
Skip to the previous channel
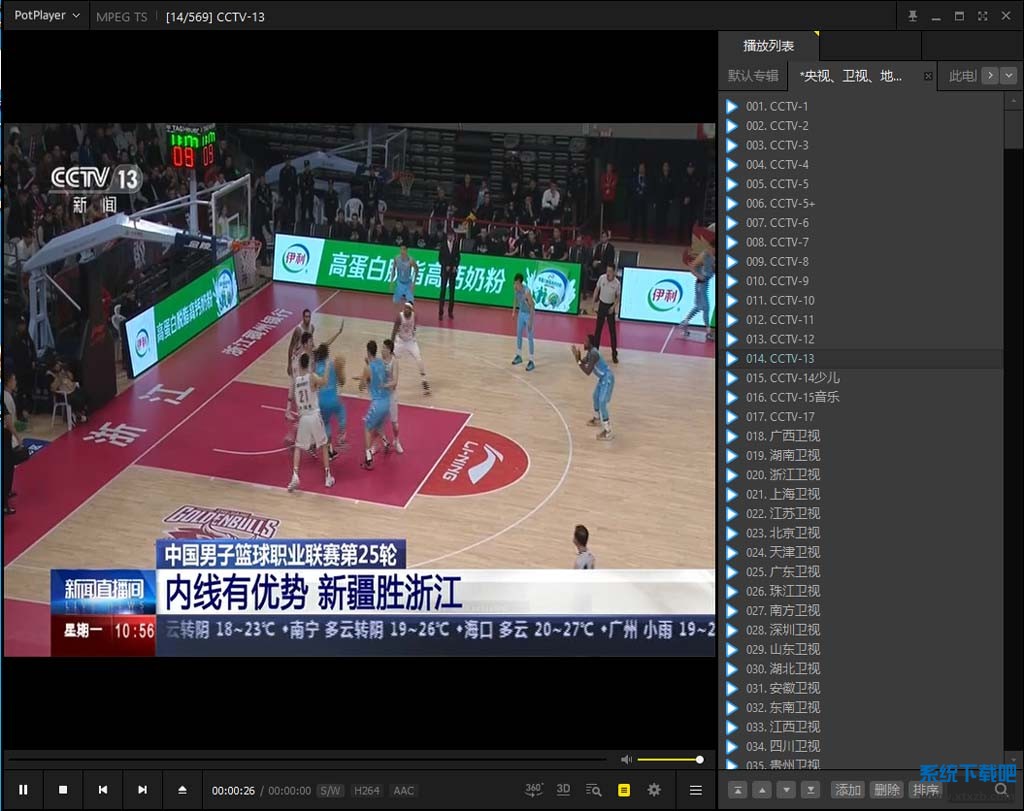pos(103,790)
